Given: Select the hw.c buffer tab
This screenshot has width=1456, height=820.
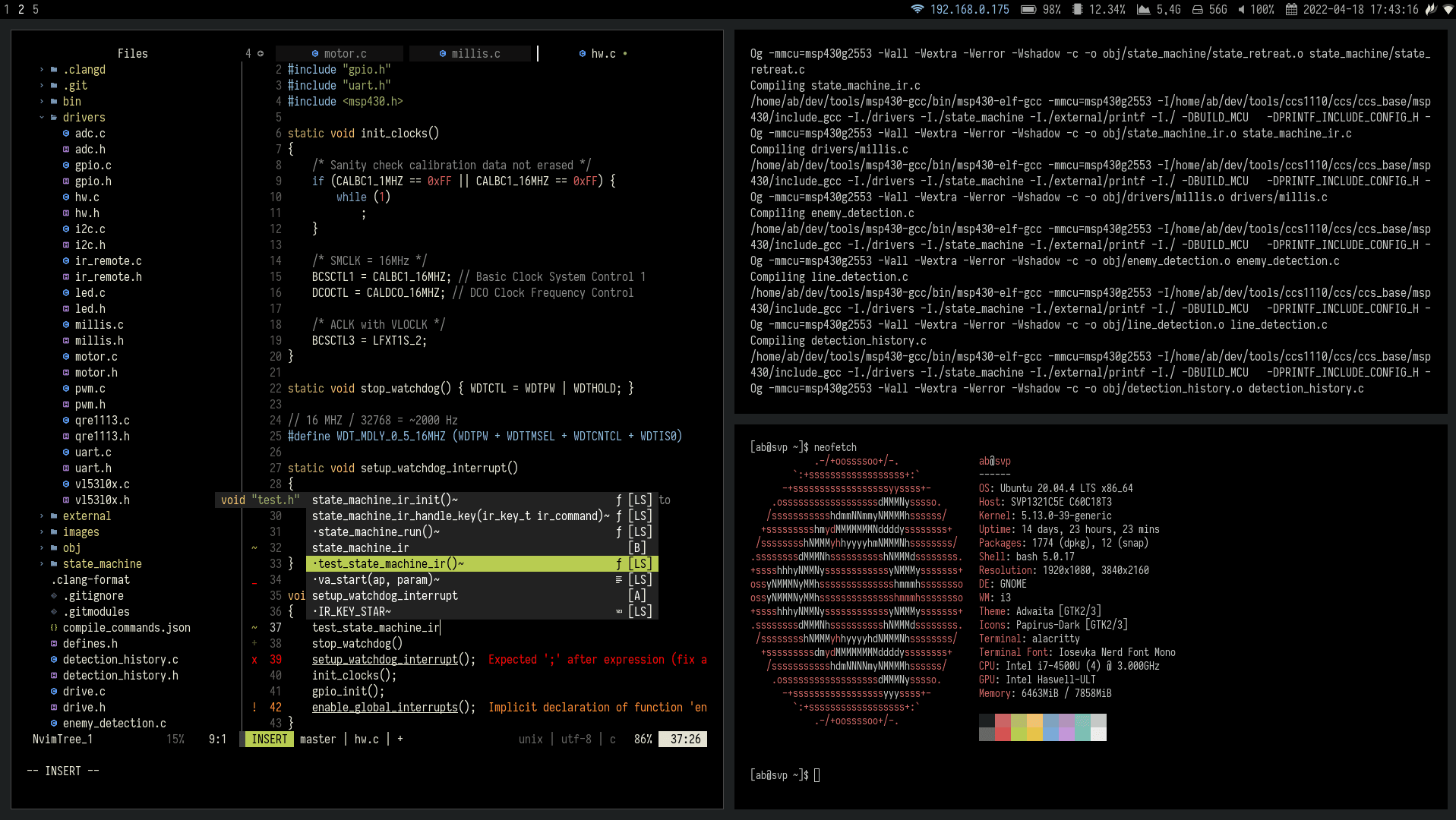Looking at the screenshot, I should coord(603,53).
